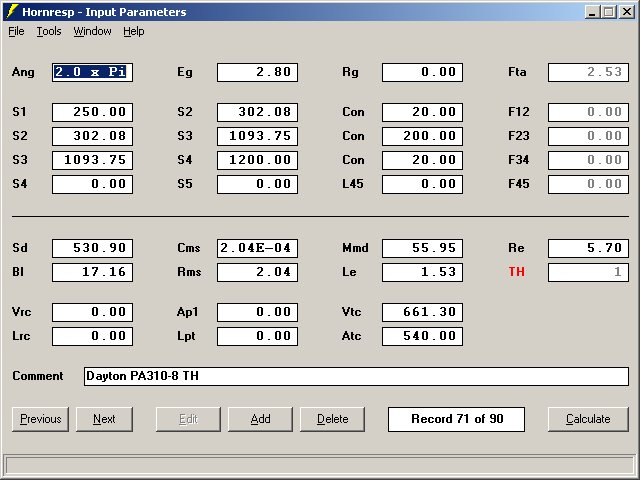Click the Ang label
Viewport: 640px width, 480px height.
click(23, 73)
